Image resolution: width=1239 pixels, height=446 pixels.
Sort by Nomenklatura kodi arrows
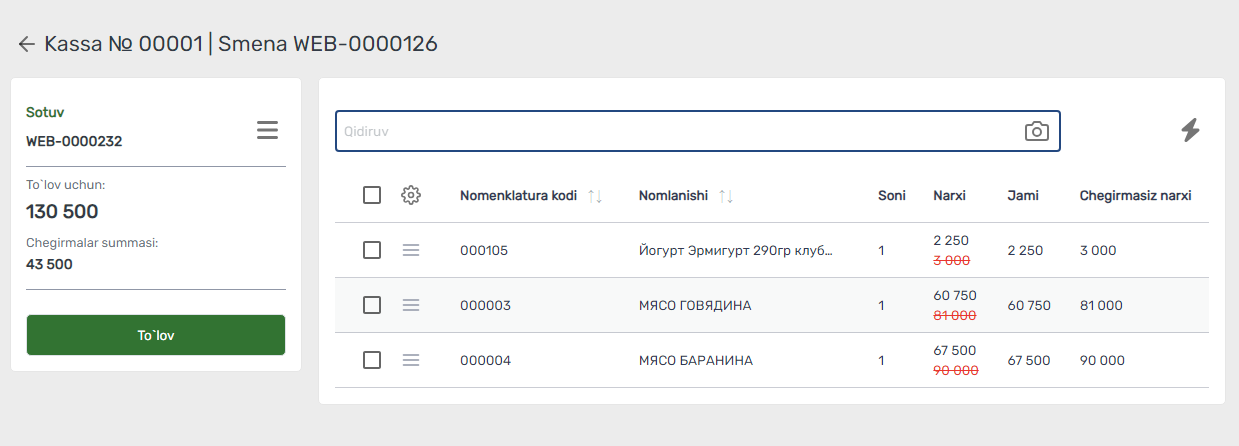tap(595, 196)
